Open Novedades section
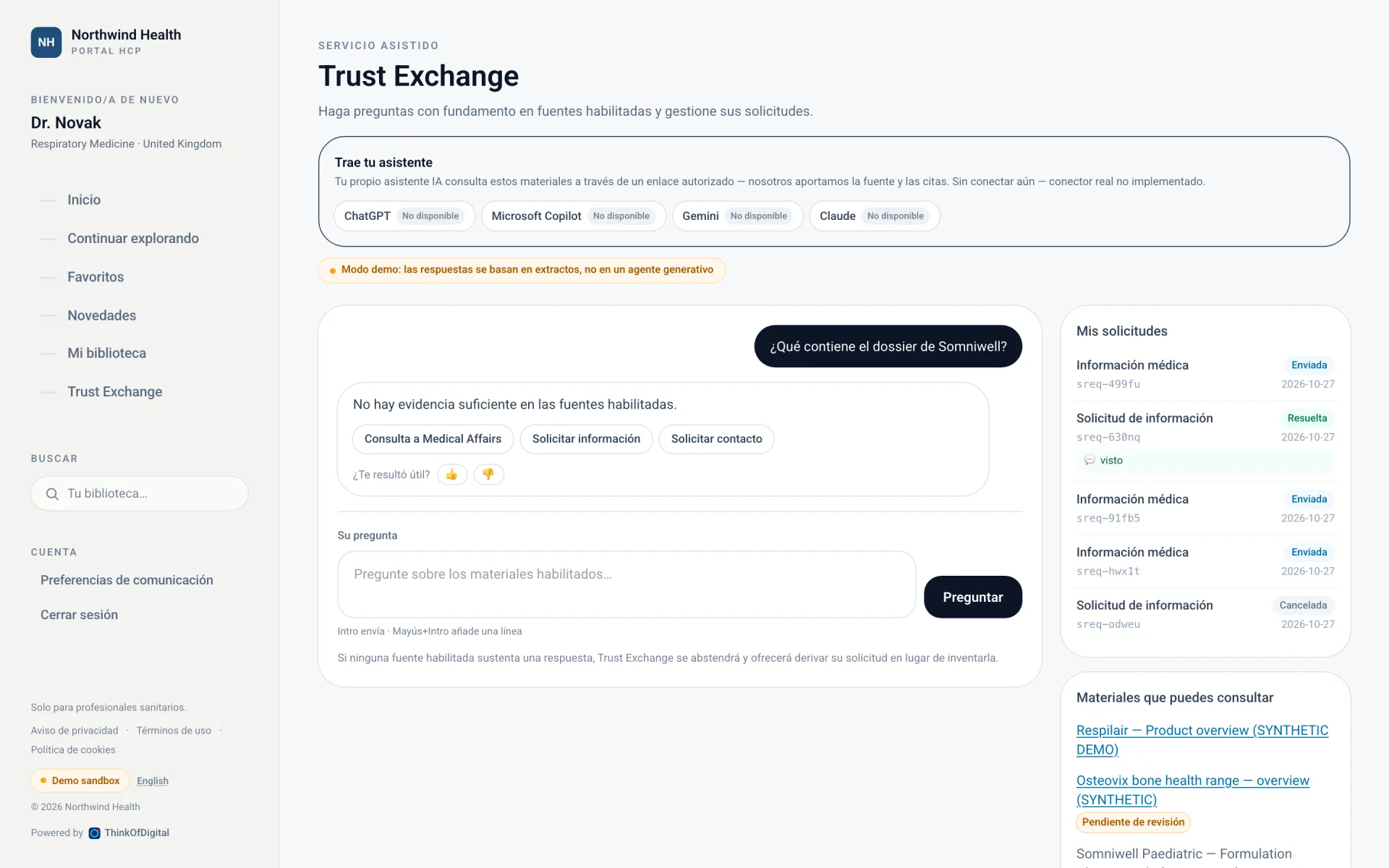 point(102,315)
